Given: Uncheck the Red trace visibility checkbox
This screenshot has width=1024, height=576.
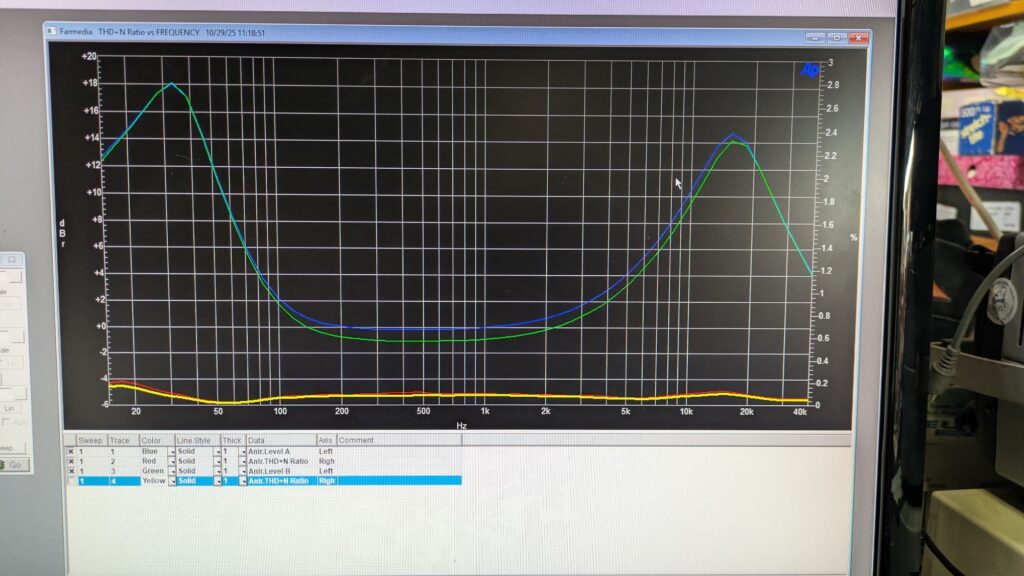Looking at the screenshot, I should (x=70, y=461).
